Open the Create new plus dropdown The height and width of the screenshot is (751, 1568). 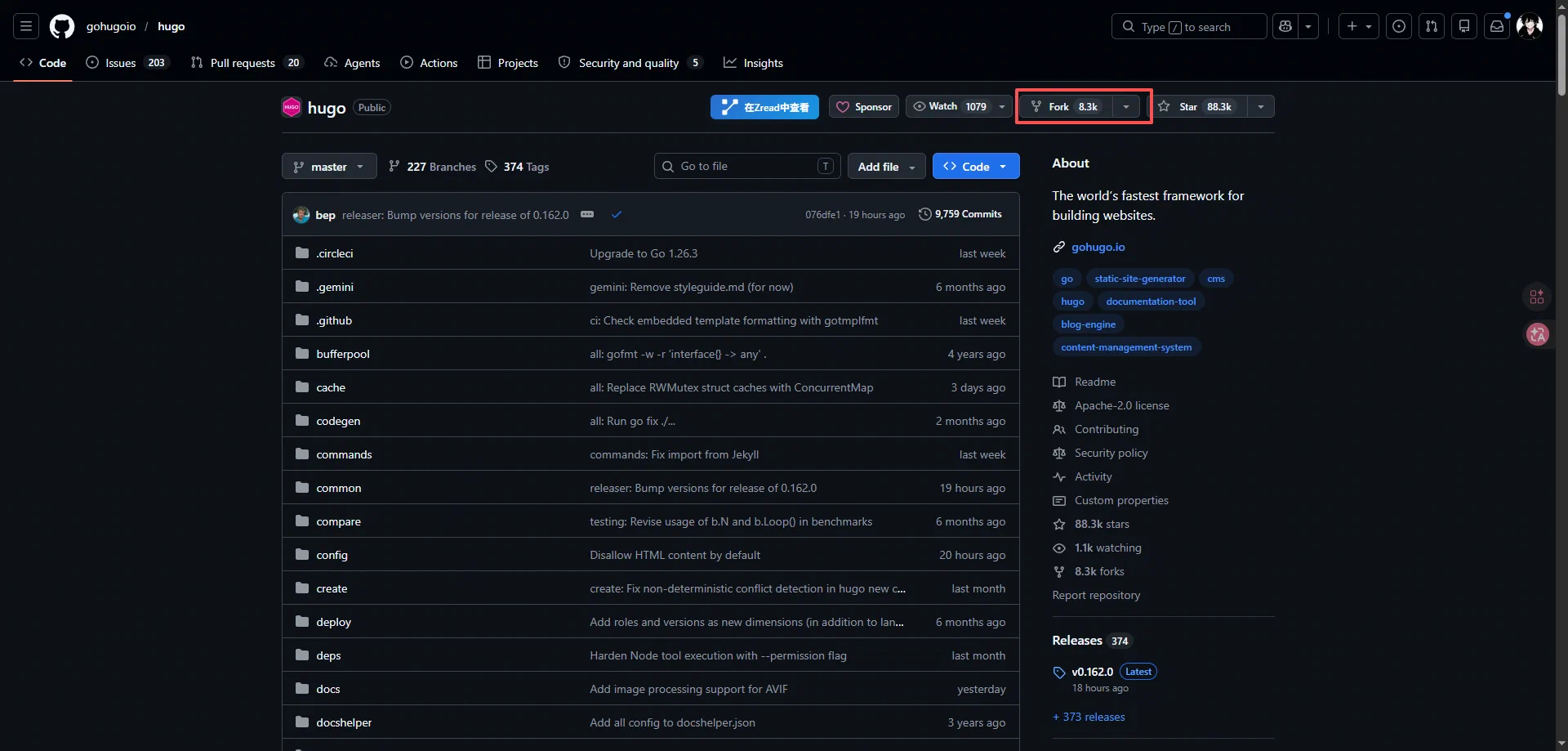(x=1359, y=26)
